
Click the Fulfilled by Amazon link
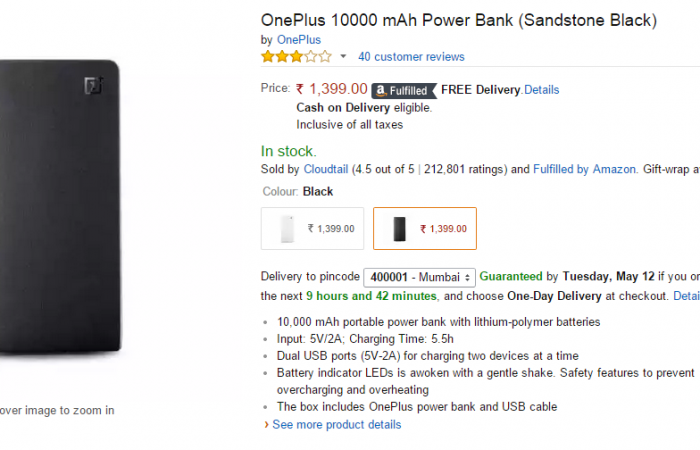pyautogui.click(x=584, y=170)
